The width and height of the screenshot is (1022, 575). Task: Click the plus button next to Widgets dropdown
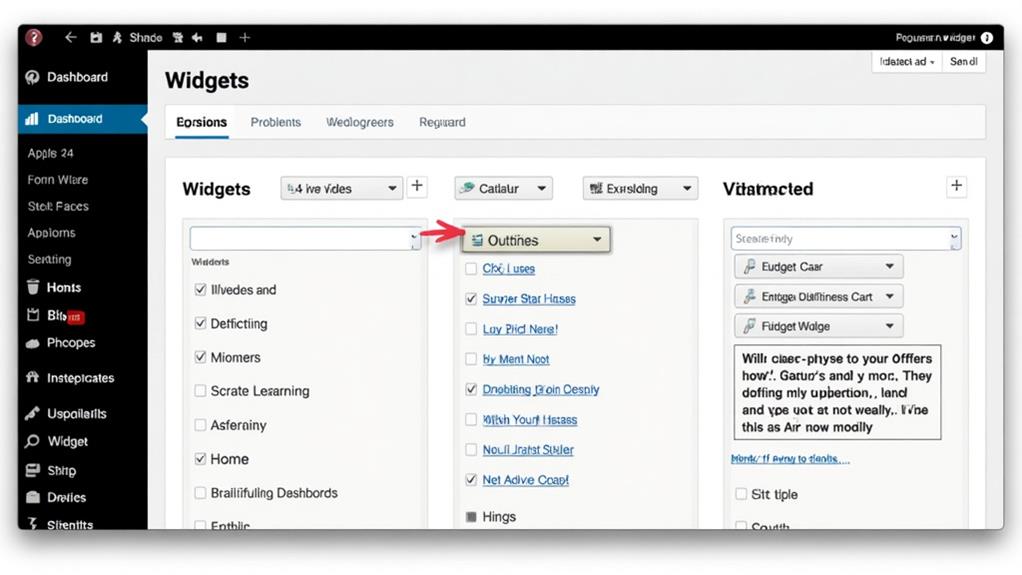pyautogui.click(x=417, y=187)
